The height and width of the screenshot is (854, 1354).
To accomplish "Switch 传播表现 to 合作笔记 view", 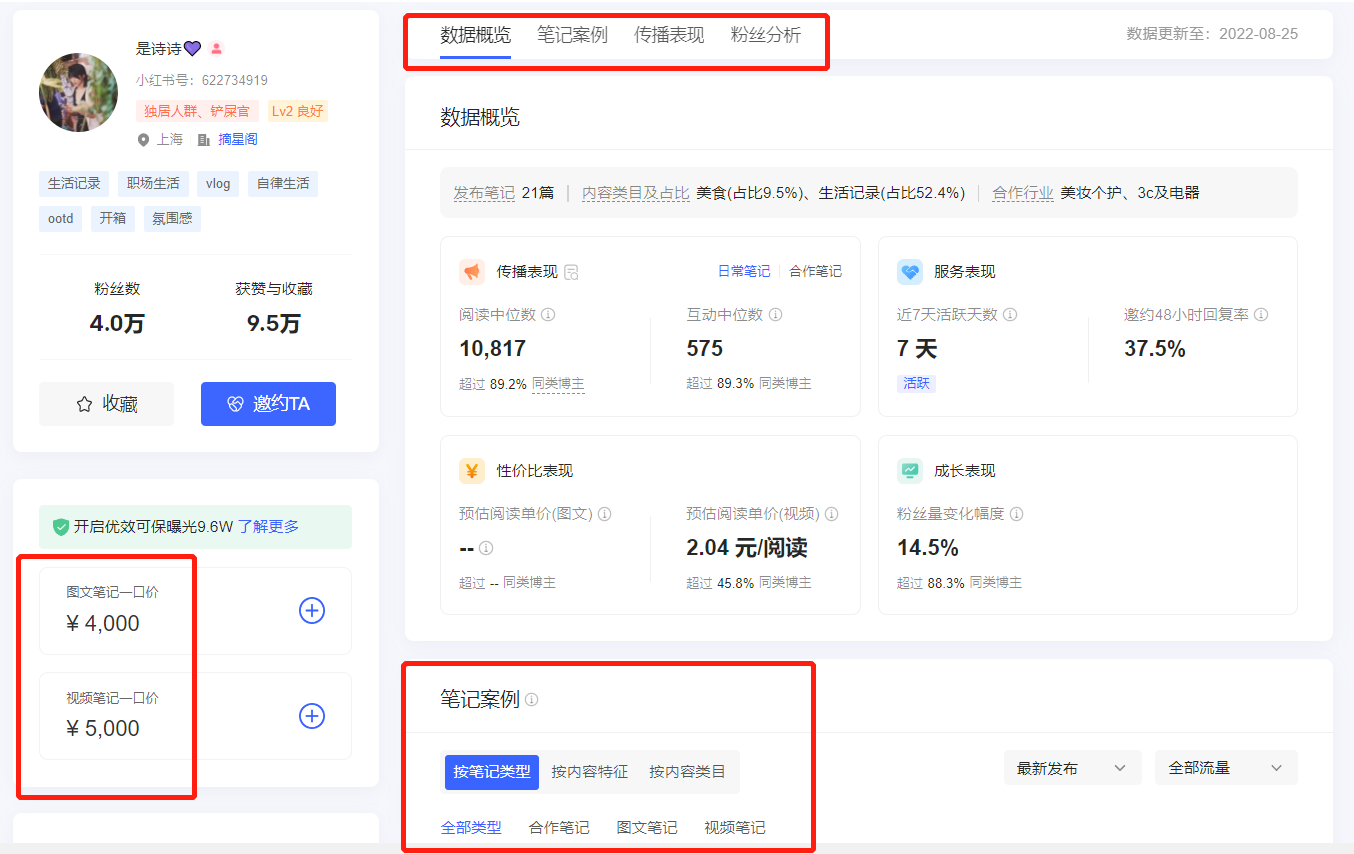I will 815,271.
